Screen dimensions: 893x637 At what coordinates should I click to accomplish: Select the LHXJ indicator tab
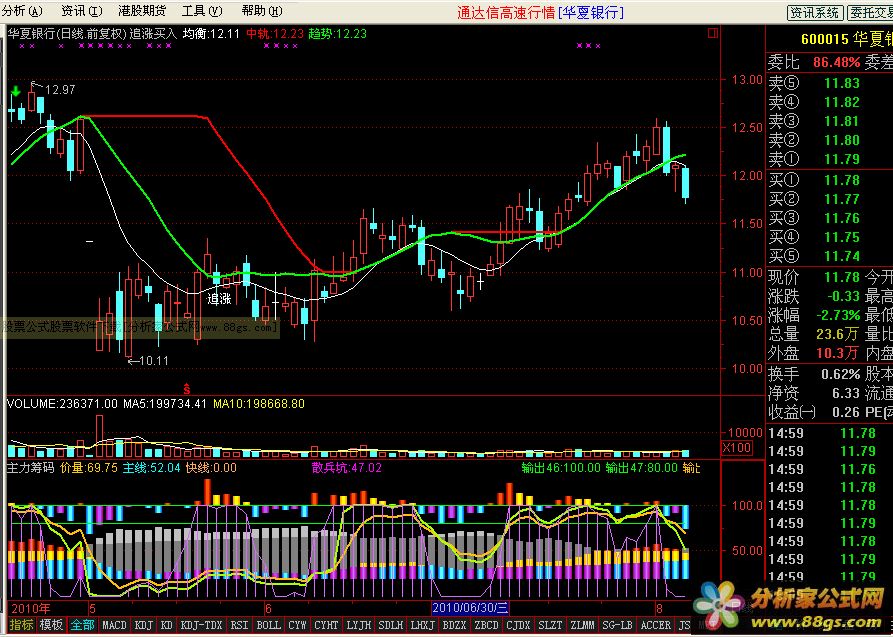tap(423, 625)
